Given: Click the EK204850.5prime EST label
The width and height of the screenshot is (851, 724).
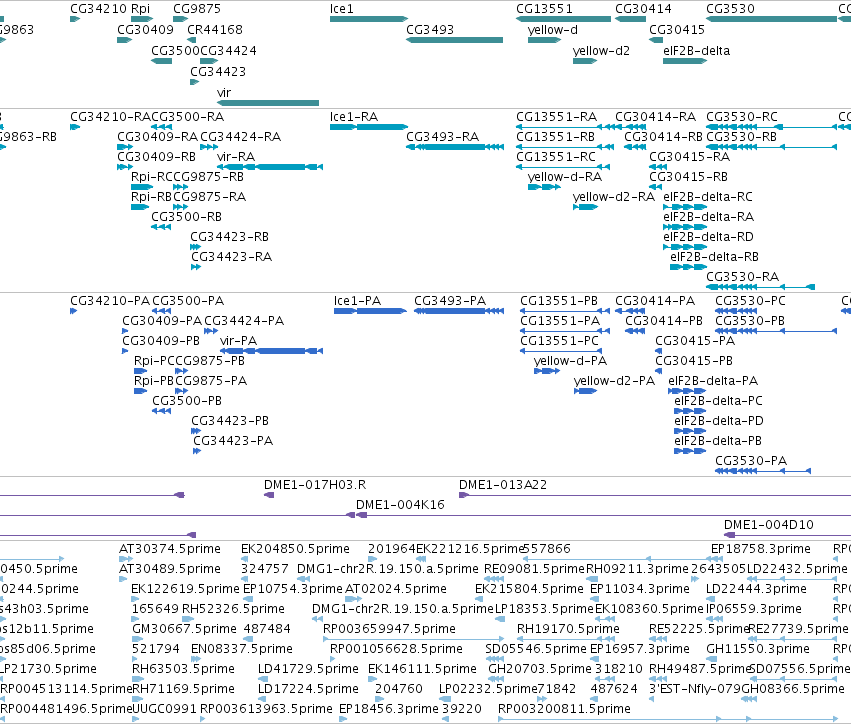Looking at the screenshot, I should pos(295,549).
